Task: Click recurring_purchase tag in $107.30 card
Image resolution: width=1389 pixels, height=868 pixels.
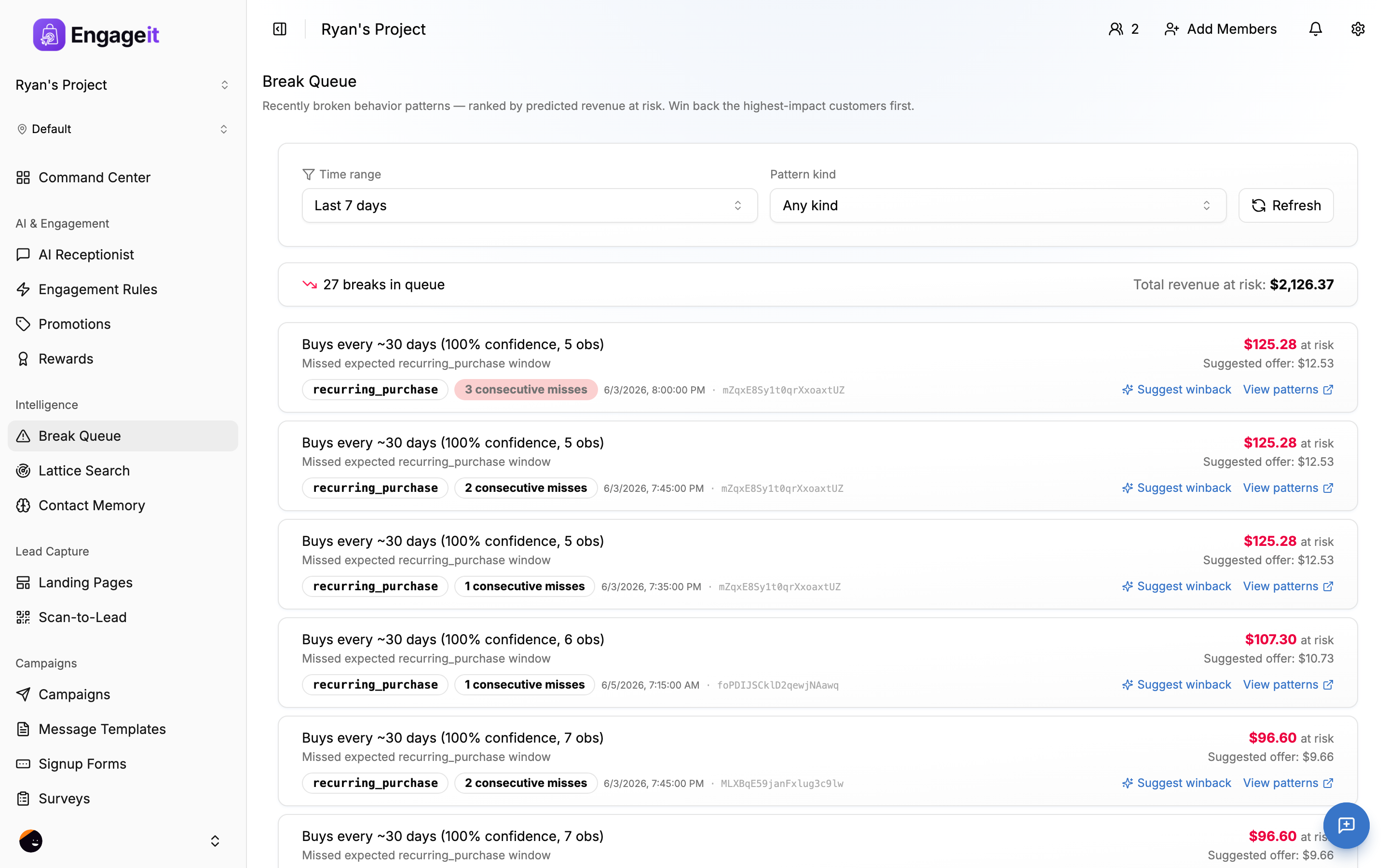Action: [375, 684]
